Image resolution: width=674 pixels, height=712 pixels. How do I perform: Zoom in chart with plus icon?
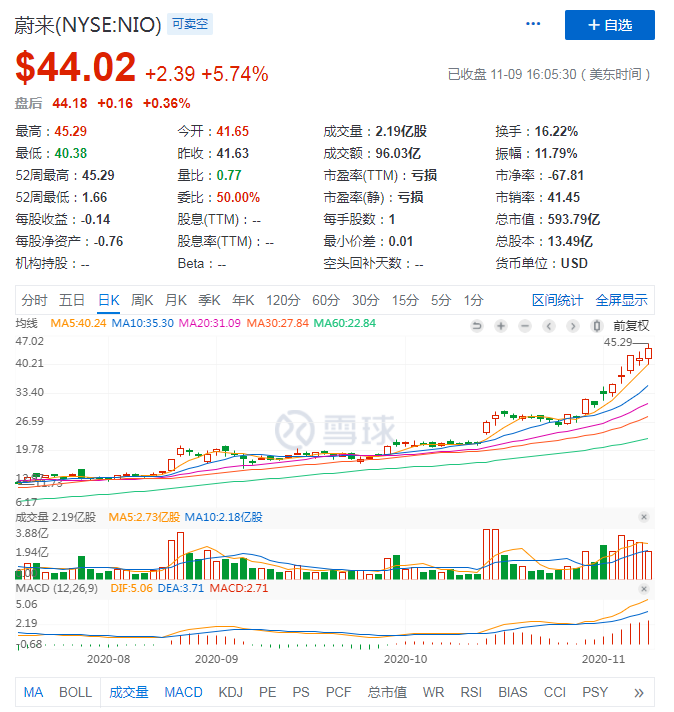501,326
